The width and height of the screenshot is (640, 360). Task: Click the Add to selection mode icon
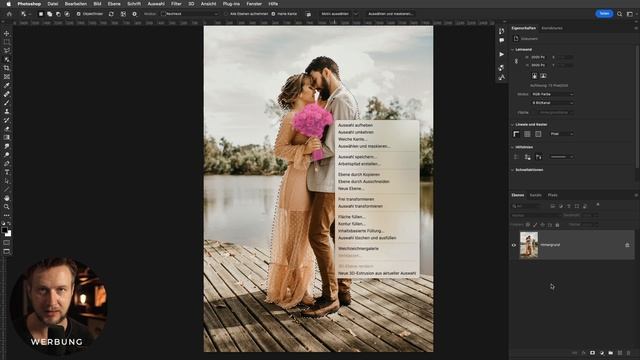(49, 14)
